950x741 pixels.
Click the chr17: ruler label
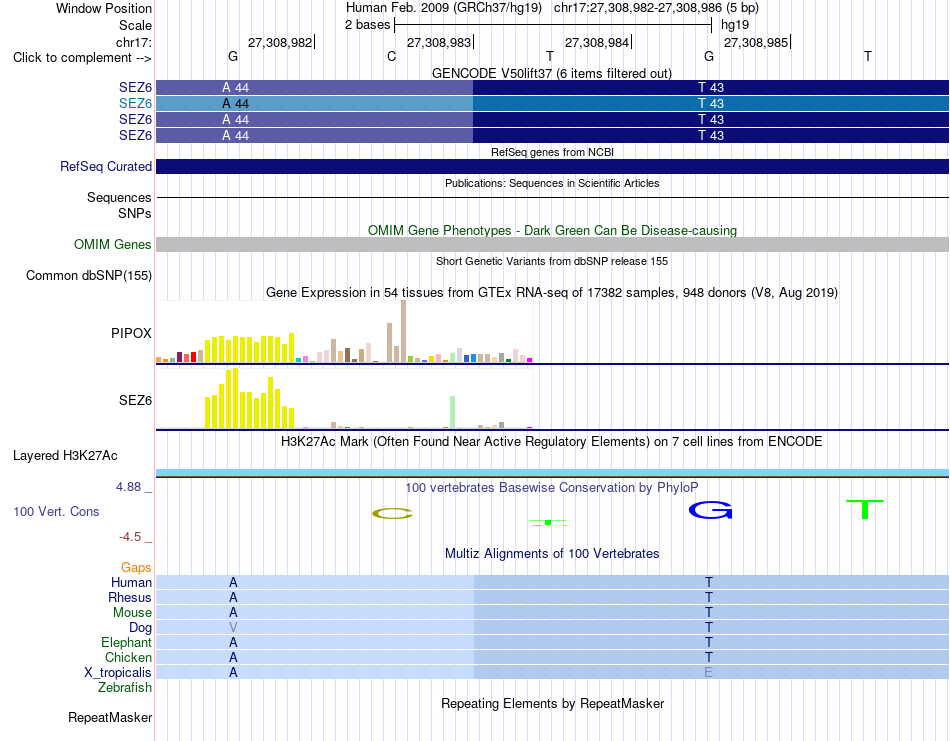tap(133, 42)
